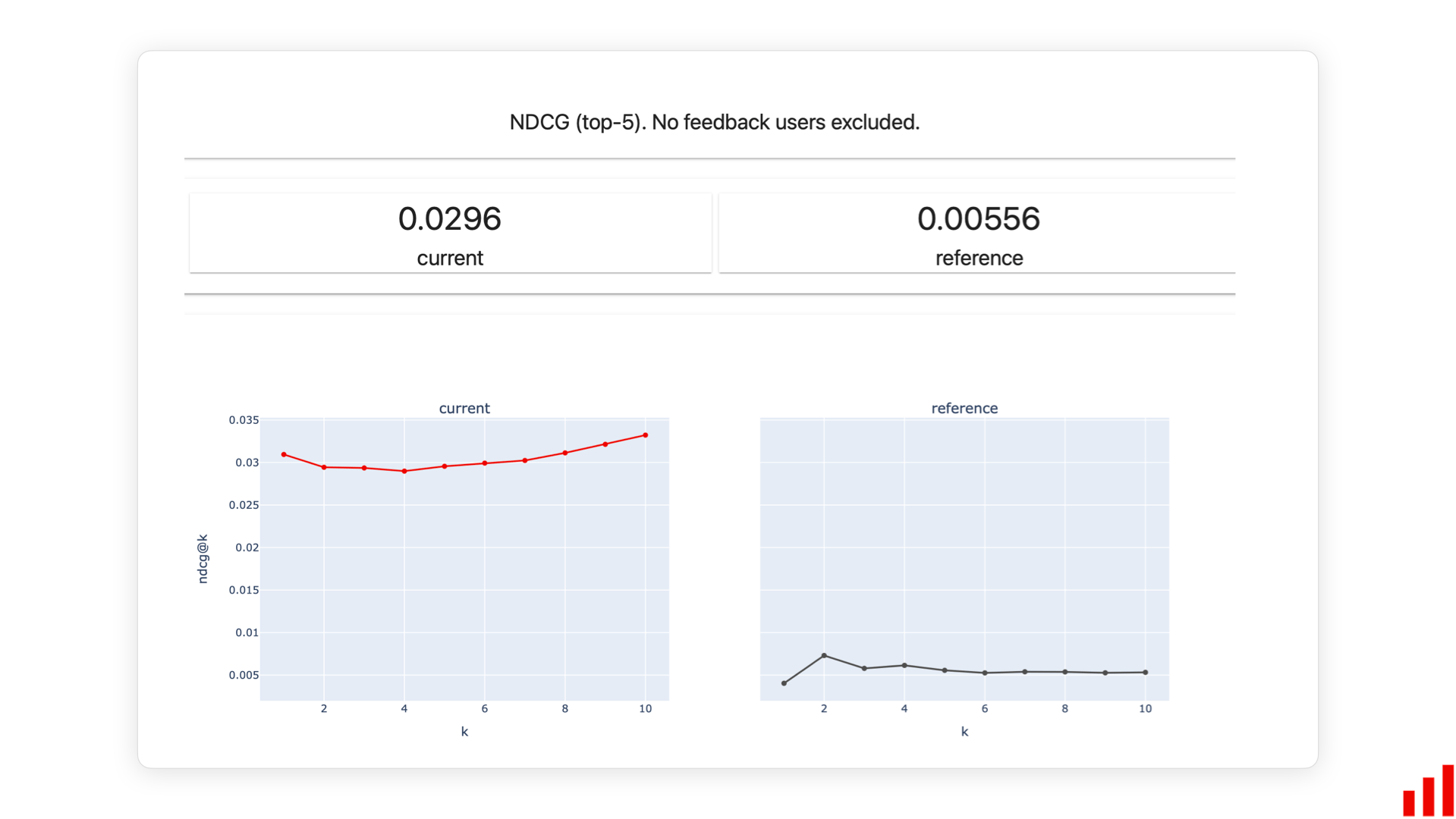Click the 0.035 tick label on the y-axis
This screenshot has height=819, width=1456.
point(242,419)
